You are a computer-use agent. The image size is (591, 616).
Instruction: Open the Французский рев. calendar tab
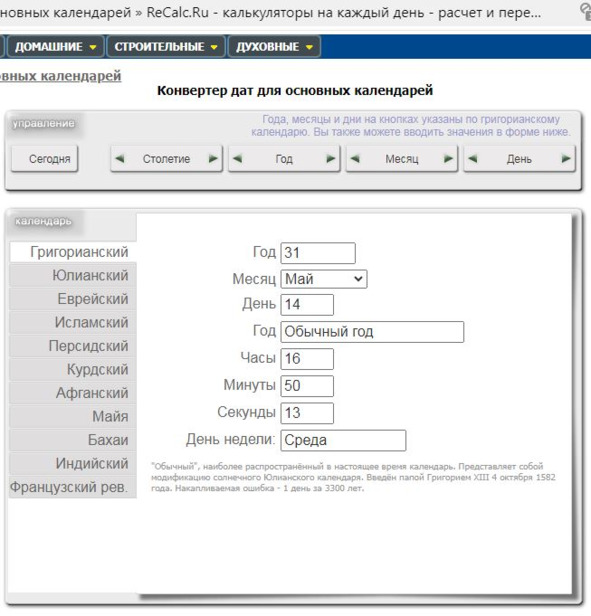[73, 487]
